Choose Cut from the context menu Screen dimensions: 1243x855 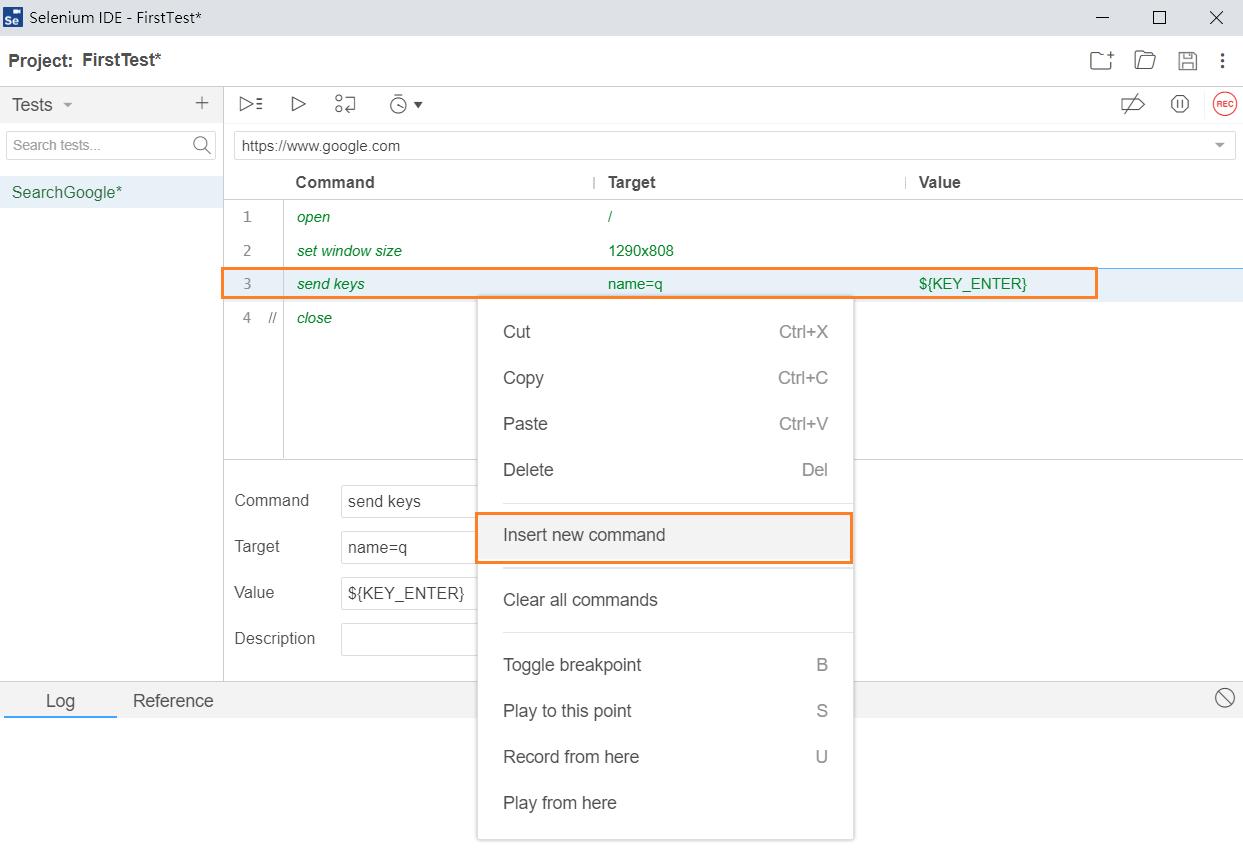coord(665,332)
